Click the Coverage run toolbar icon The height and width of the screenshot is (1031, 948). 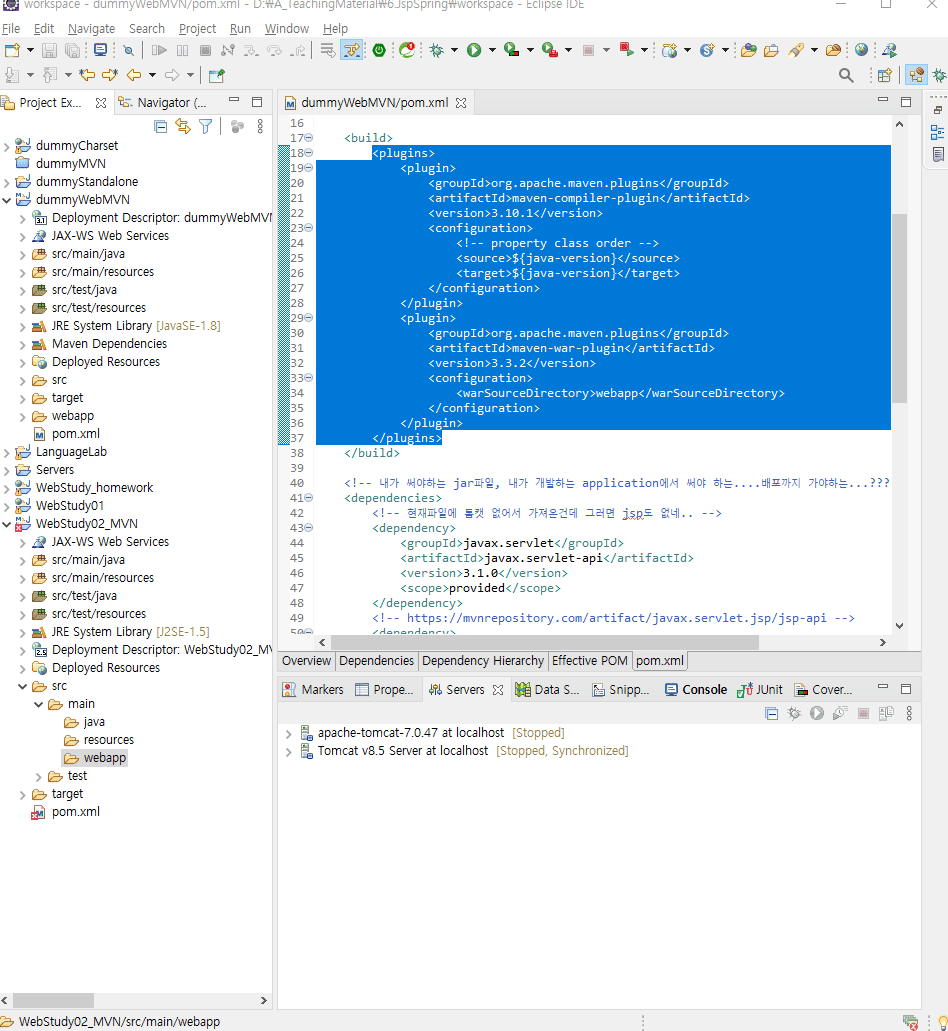coord(511,50)
